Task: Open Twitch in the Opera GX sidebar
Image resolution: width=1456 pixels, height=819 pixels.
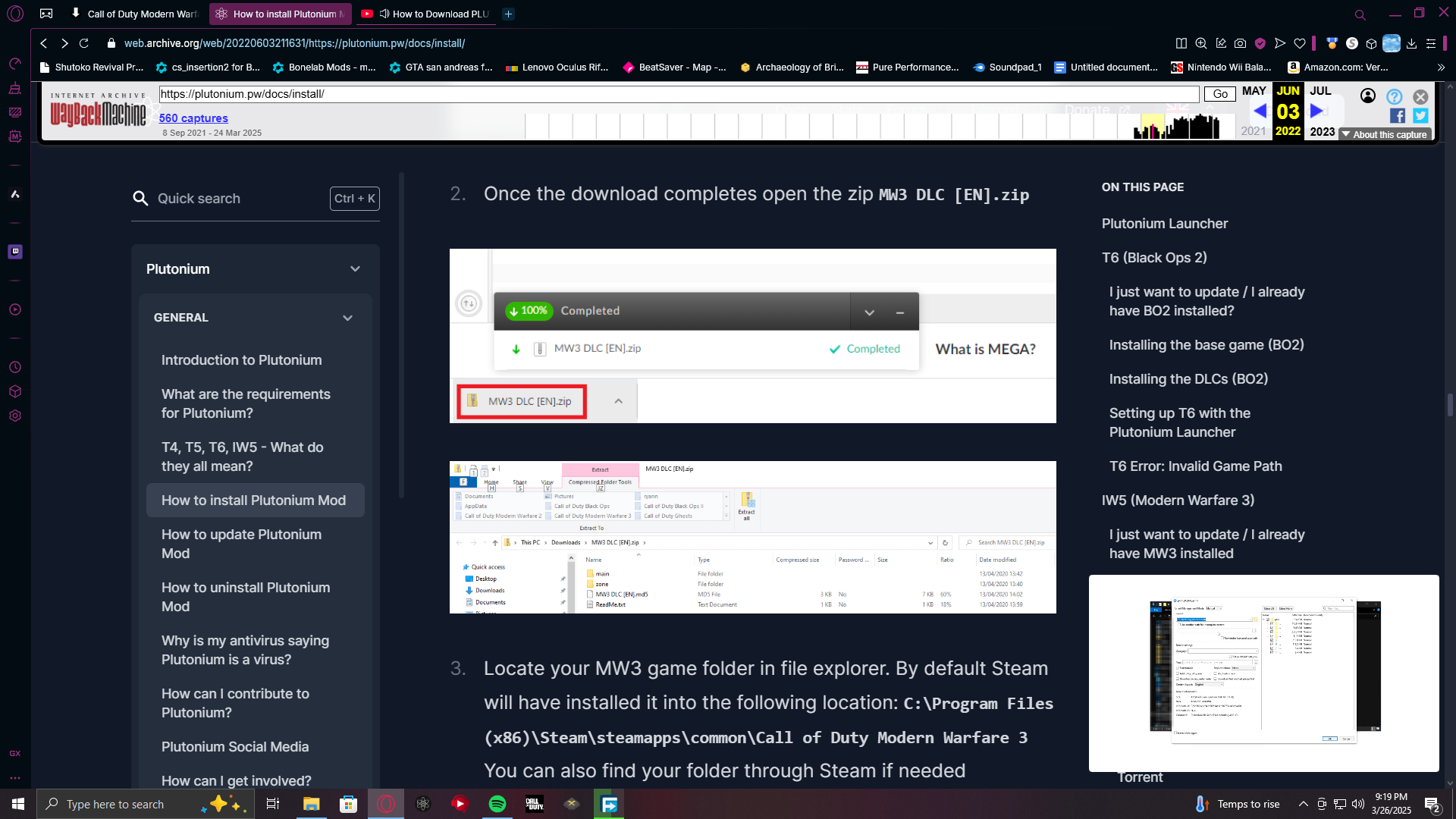Action: click(x=15, y=251)
